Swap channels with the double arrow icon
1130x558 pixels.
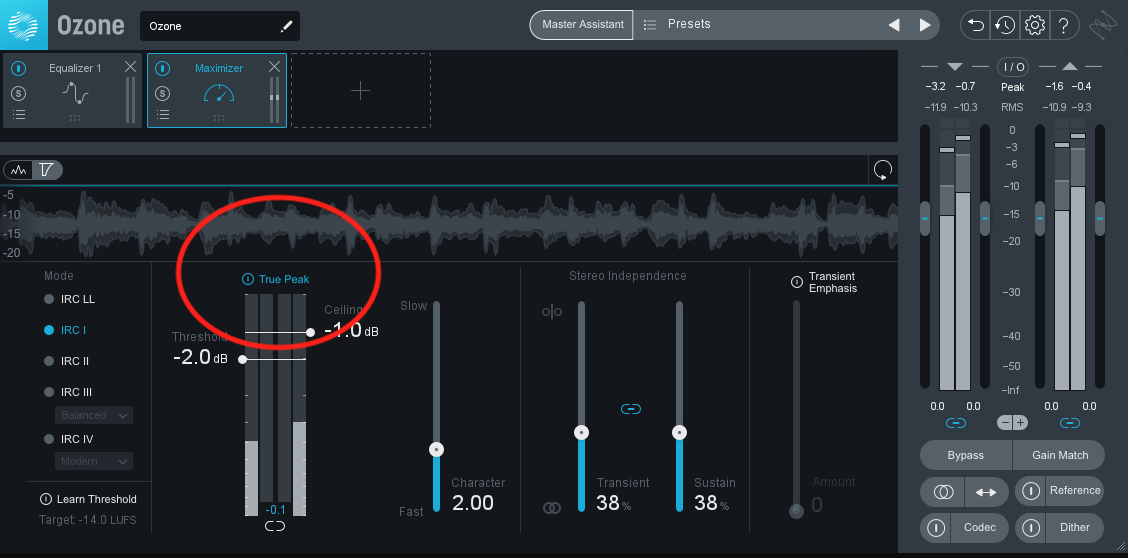[x=986, y=492]
